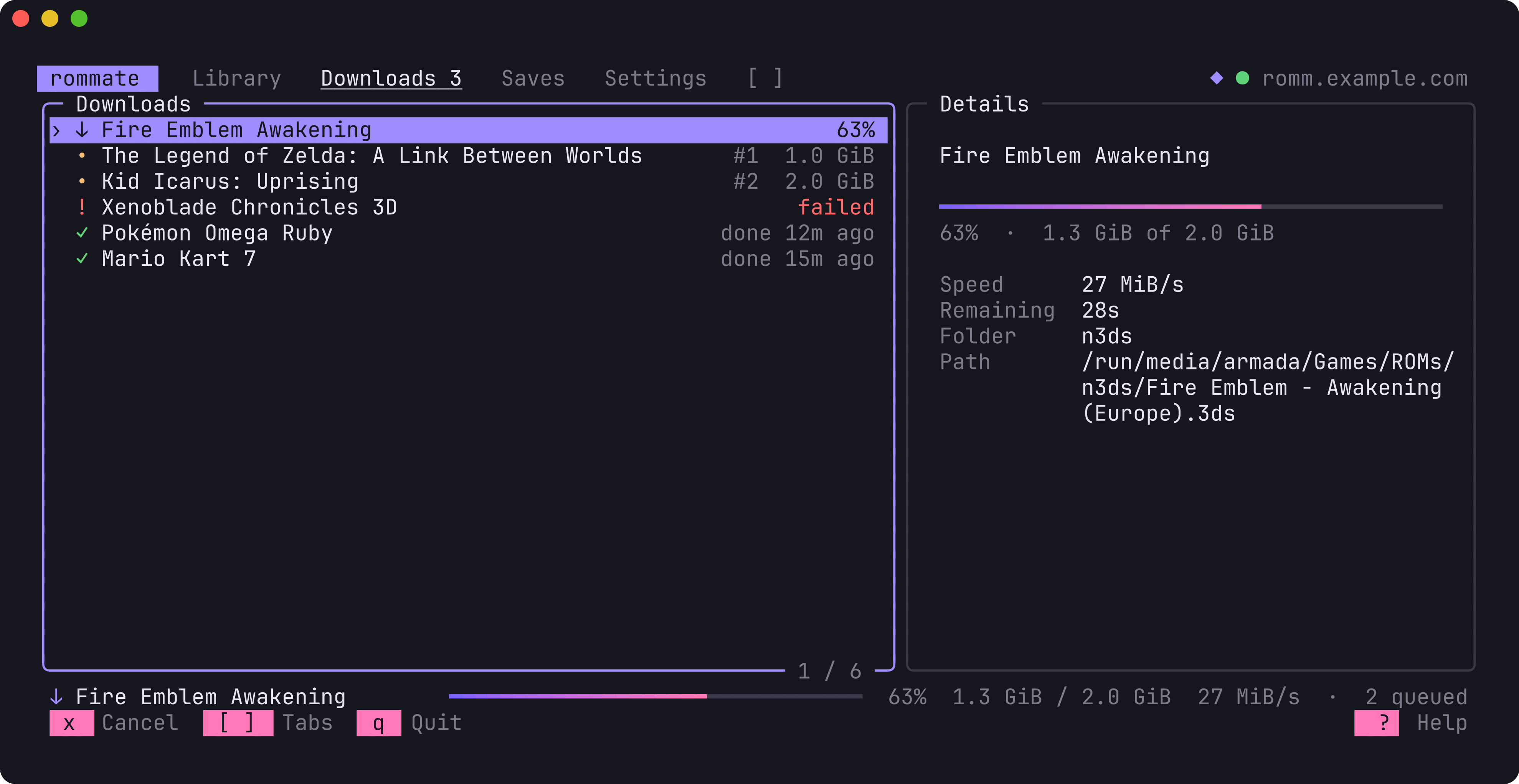Click the rommate app badge
1519x784 pixels.
click(x=97, y=78)
